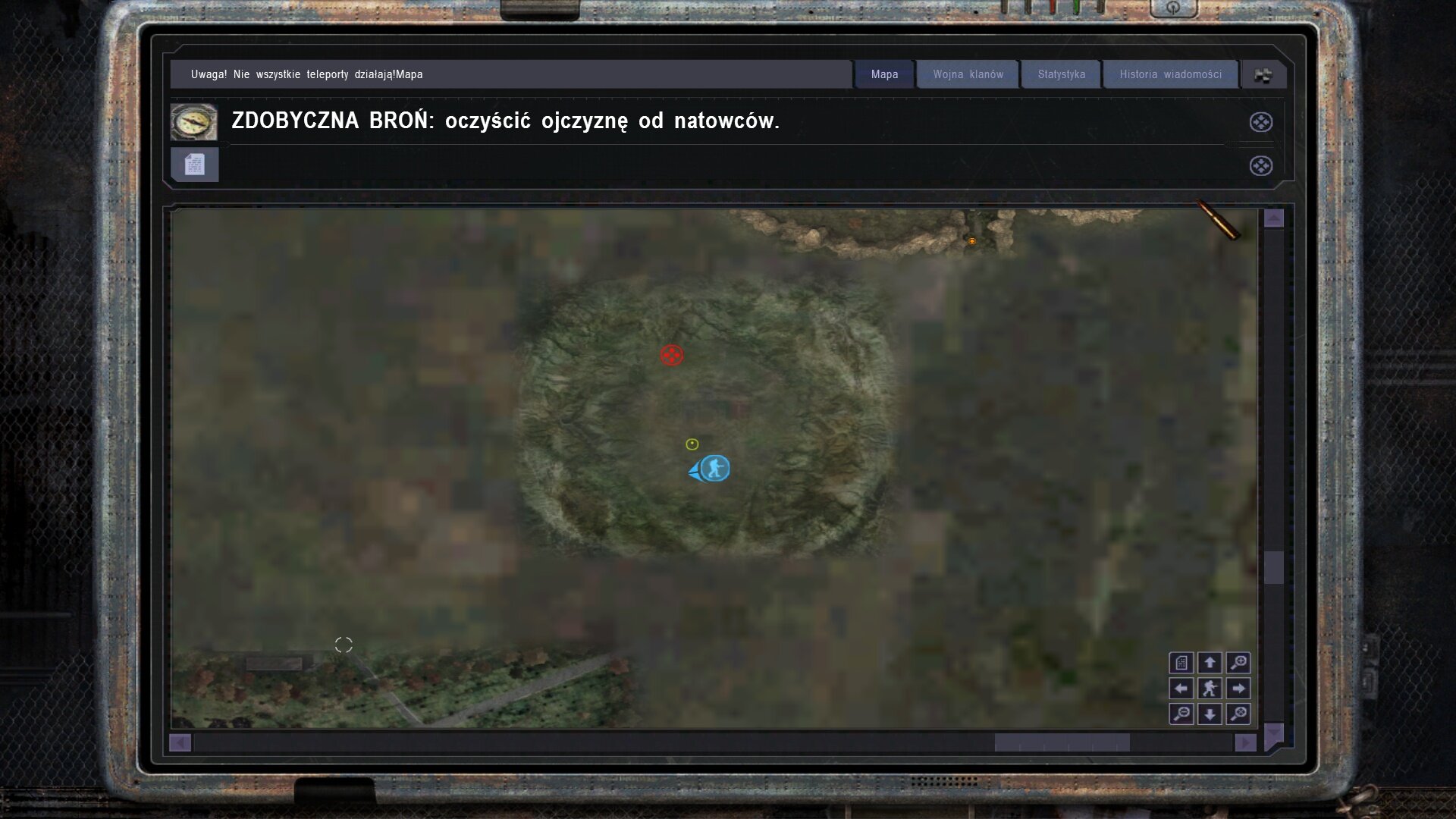Screen dimensions: 1456x819
Task: Click the red target marker on map
Action: pyautogui.click(x=671, y=355)
